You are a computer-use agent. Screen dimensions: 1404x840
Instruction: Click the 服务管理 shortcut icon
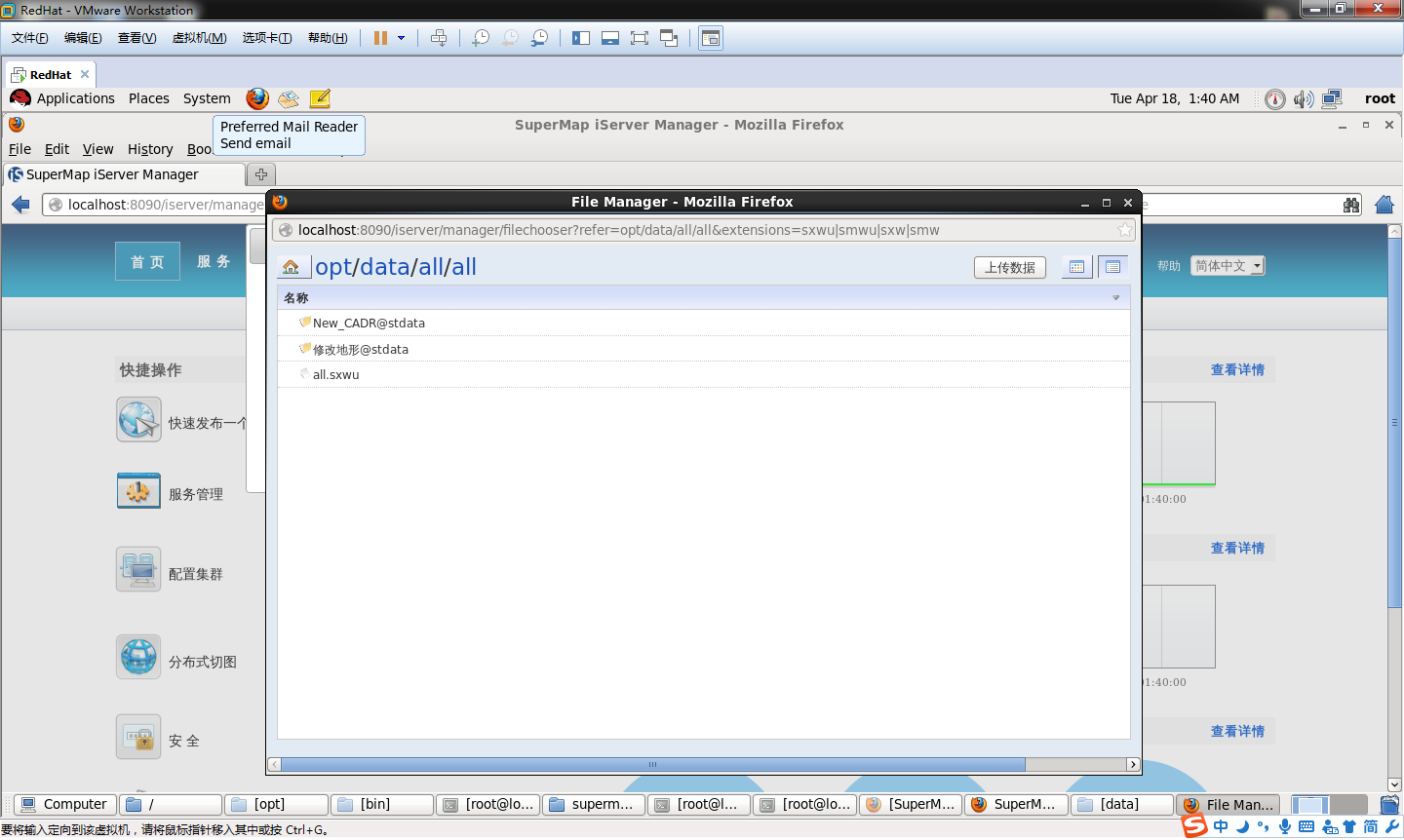point(138,491)
